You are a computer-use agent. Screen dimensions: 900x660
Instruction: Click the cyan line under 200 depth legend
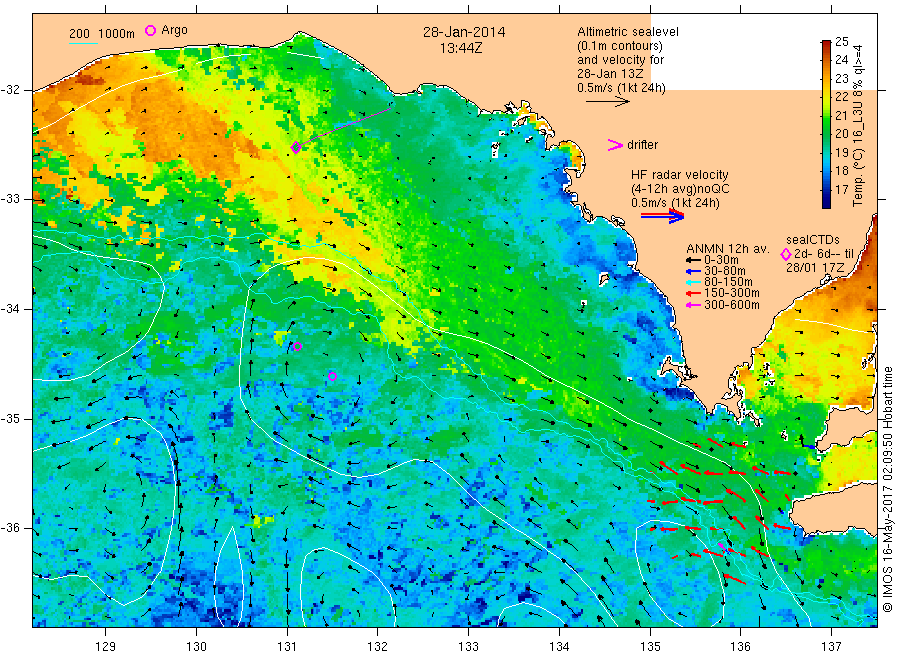pyautogui.click(x=83, y=43)
